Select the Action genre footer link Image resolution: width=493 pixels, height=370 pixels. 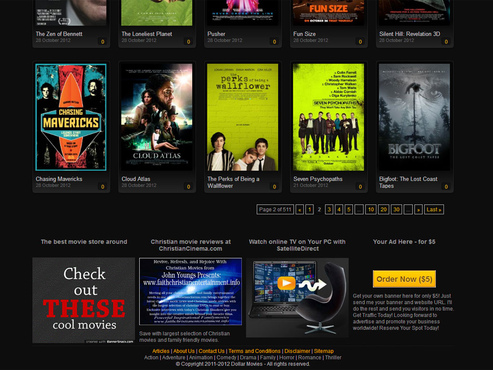(151, 357)
